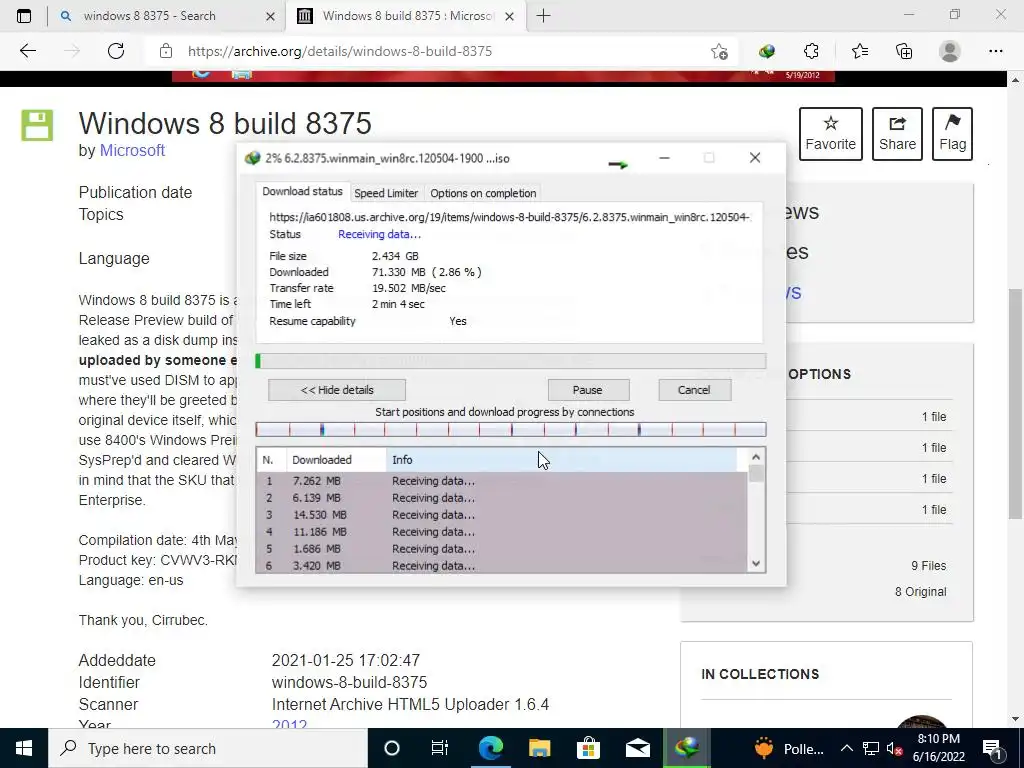Open the Mail app from taskbar

tap(637, 748)
